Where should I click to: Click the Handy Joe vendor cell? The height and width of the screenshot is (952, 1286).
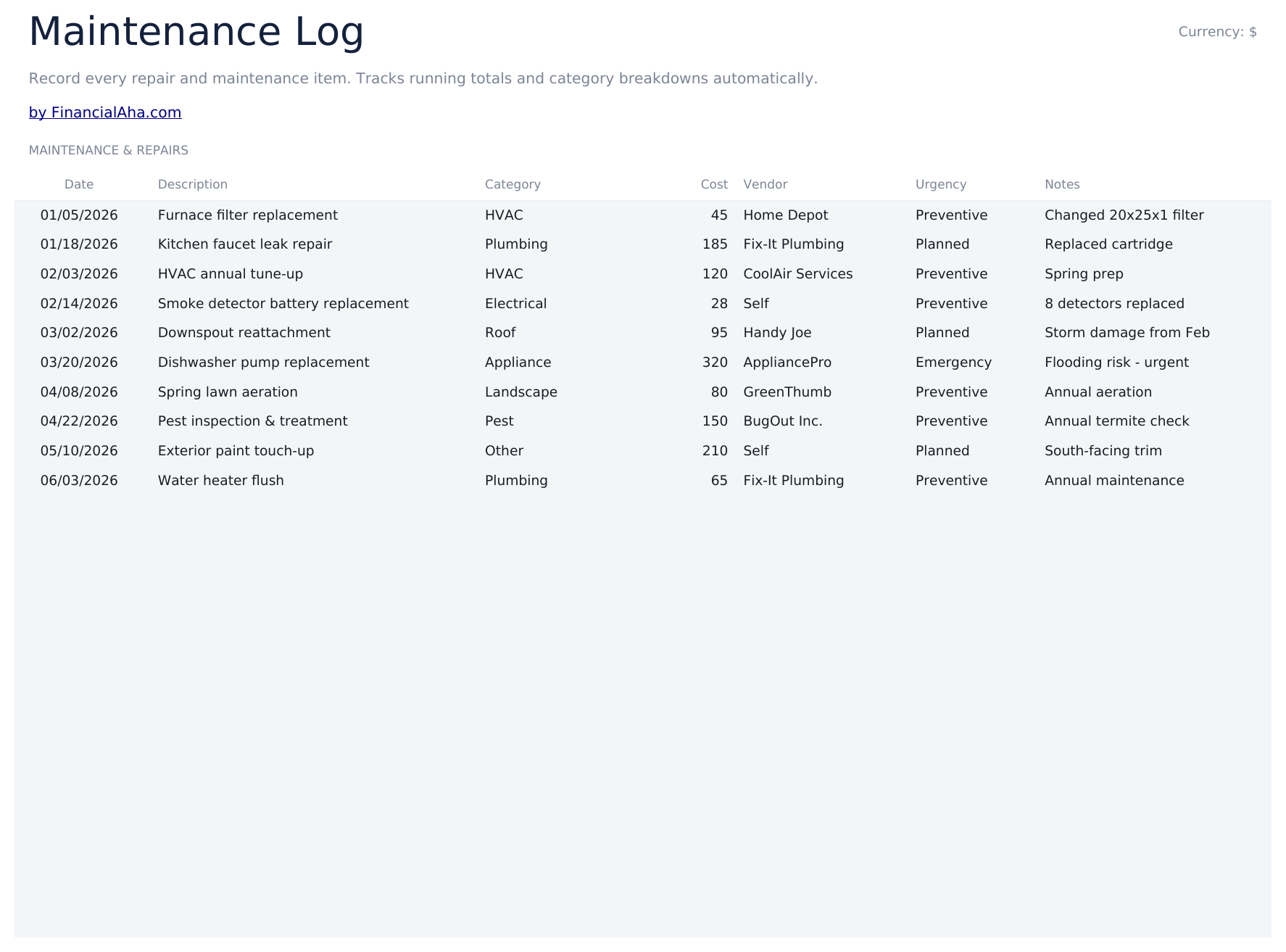(777, 333)
